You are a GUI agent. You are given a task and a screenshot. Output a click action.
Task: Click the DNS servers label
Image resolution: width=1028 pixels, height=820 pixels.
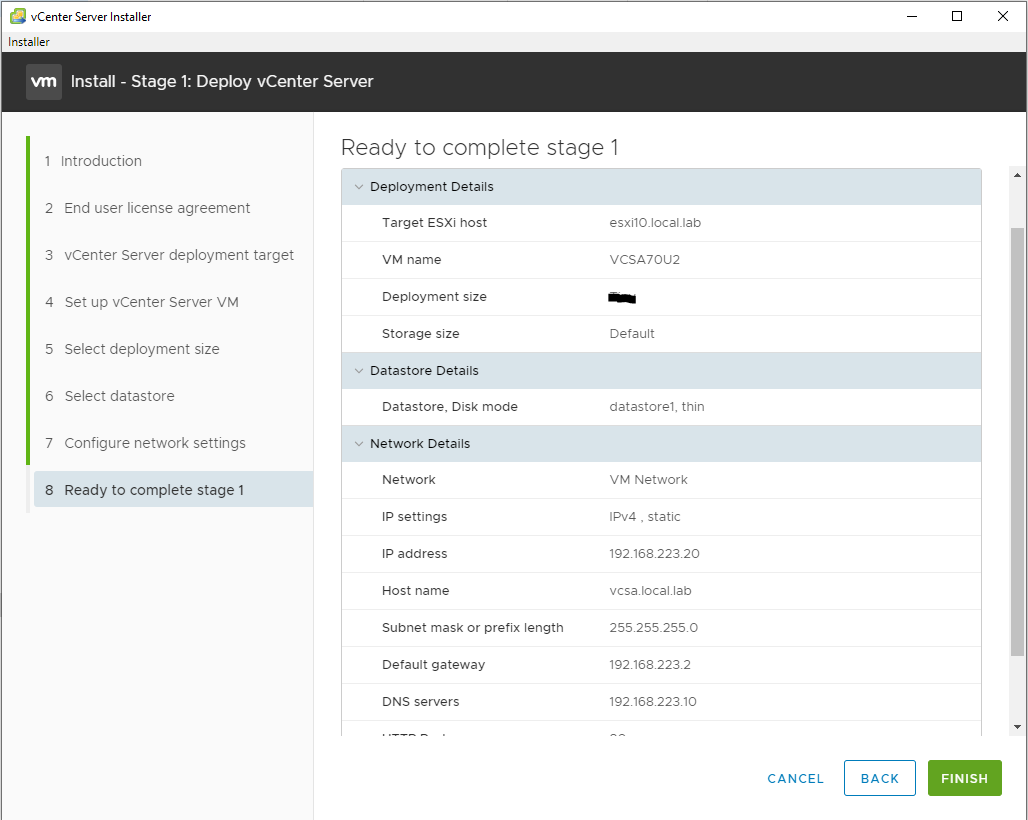coord(420,702)
